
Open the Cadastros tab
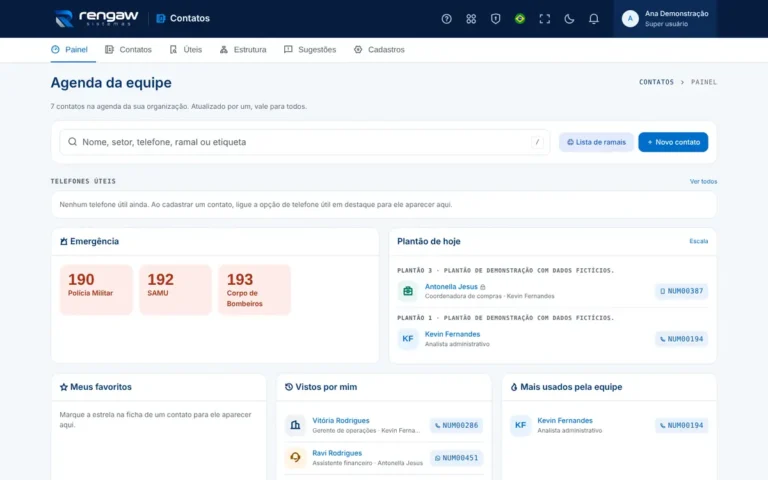[379, 49]
